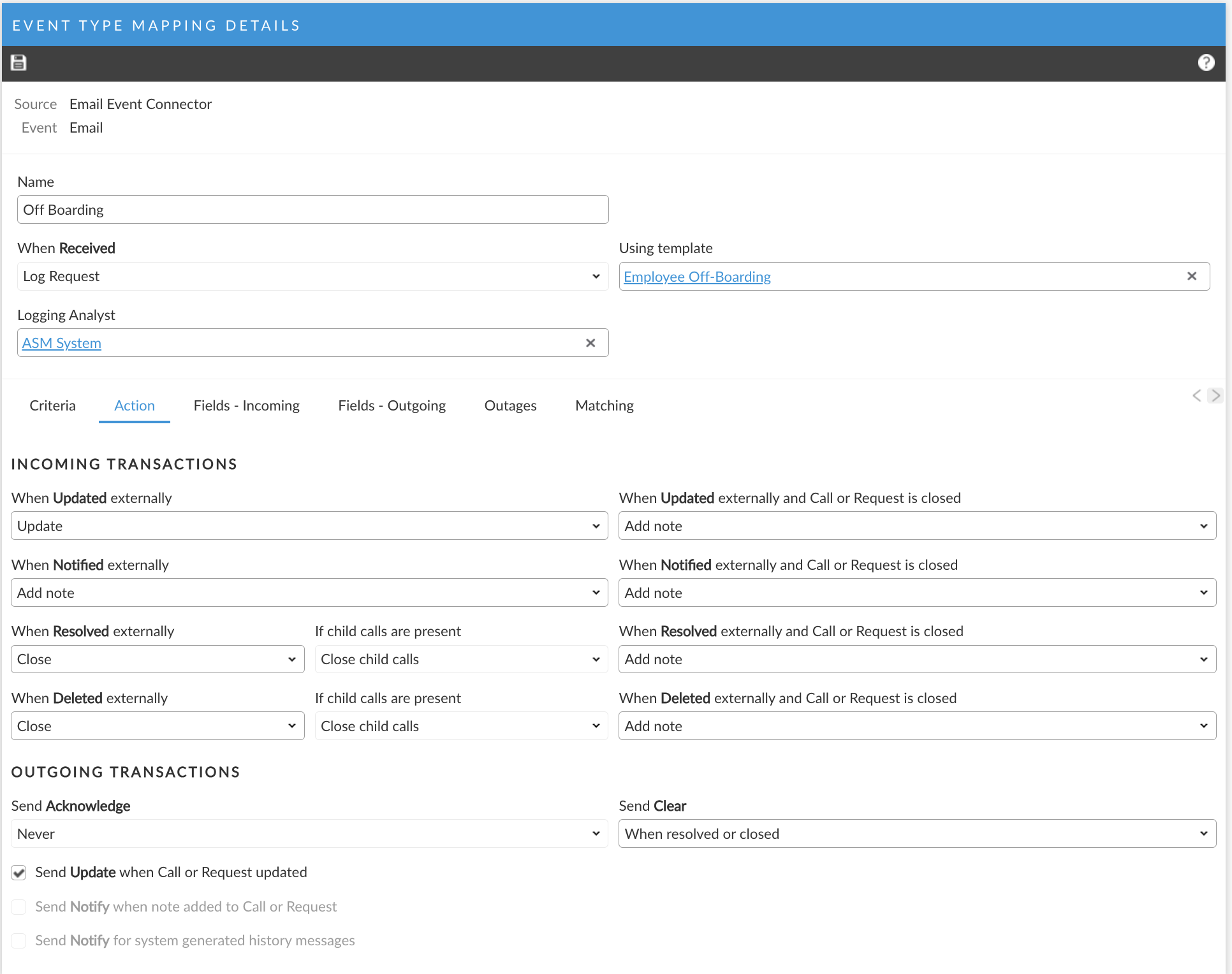Open When Resolved externally Close dropdown
The width and height of the screenshot is (1232, 974).
[157, 659]
